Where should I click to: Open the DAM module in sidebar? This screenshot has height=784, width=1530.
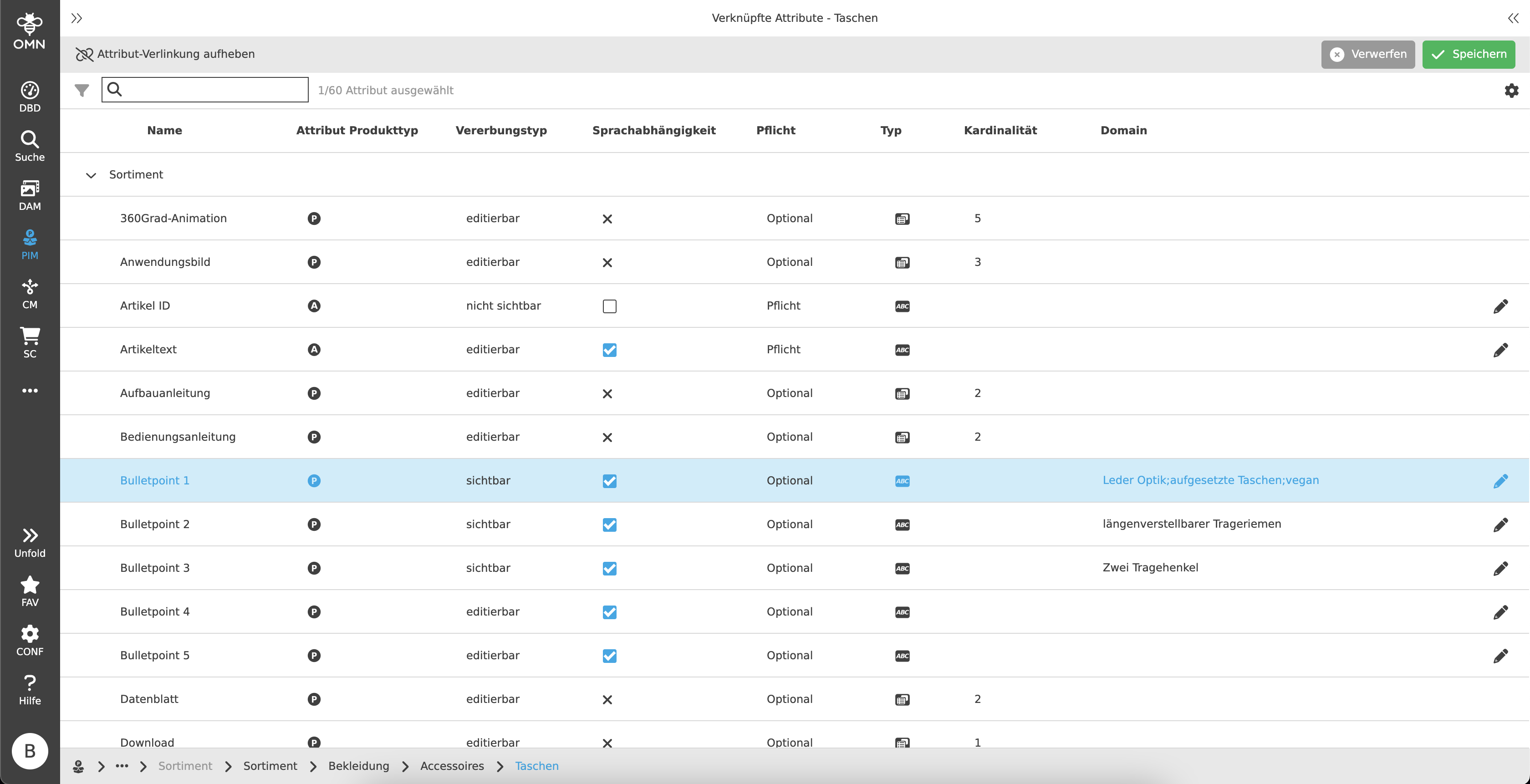click(x=30, y=195)
